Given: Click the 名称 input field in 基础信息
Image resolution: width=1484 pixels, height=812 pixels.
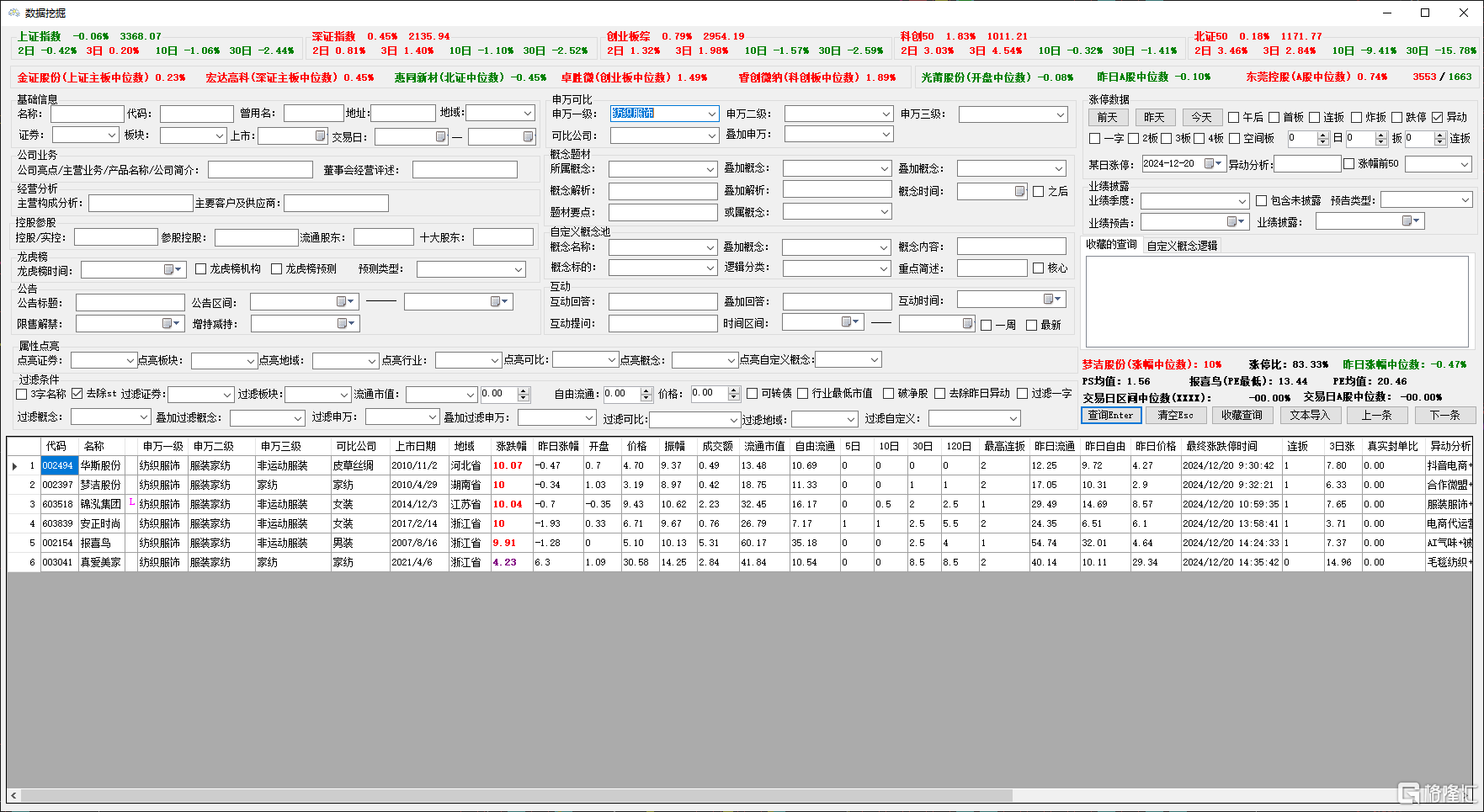Looking at the screenshot, I should 88,114.
